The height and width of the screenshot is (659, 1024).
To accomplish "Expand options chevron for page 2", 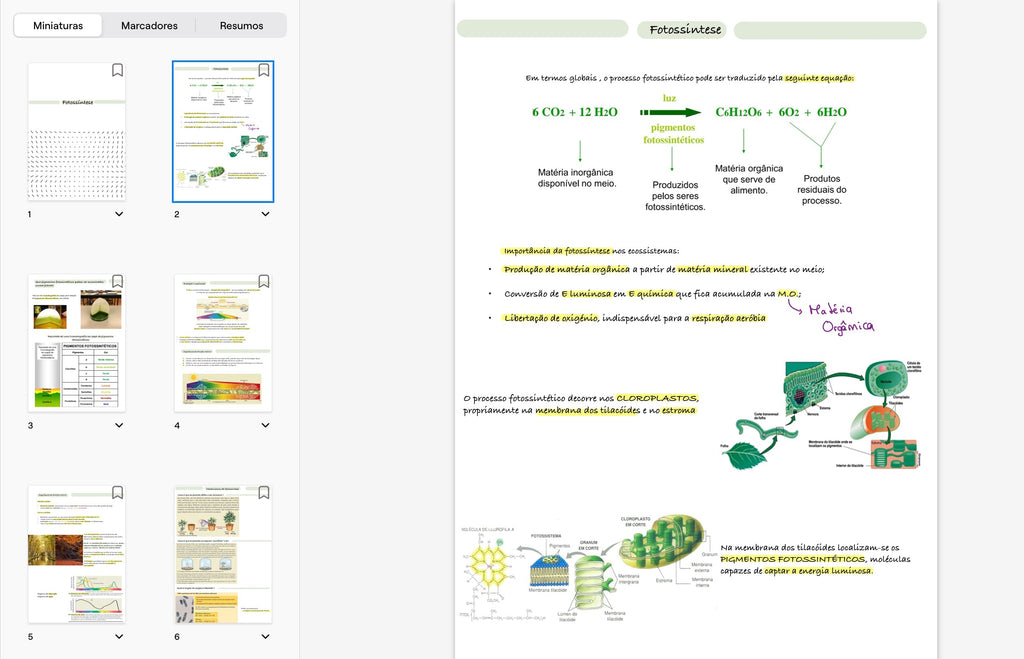I will (x=265, y=214).
